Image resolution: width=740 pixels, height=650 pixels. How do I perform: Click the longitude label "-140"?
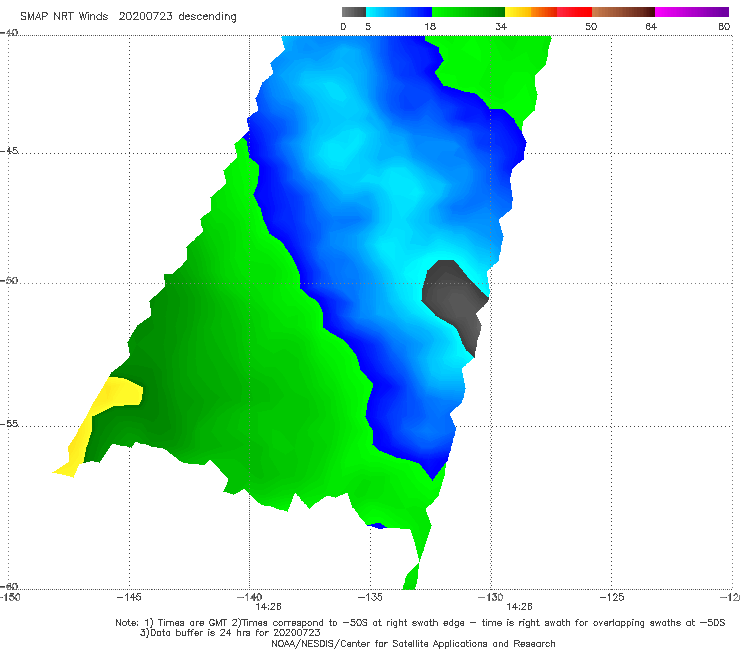249,598
